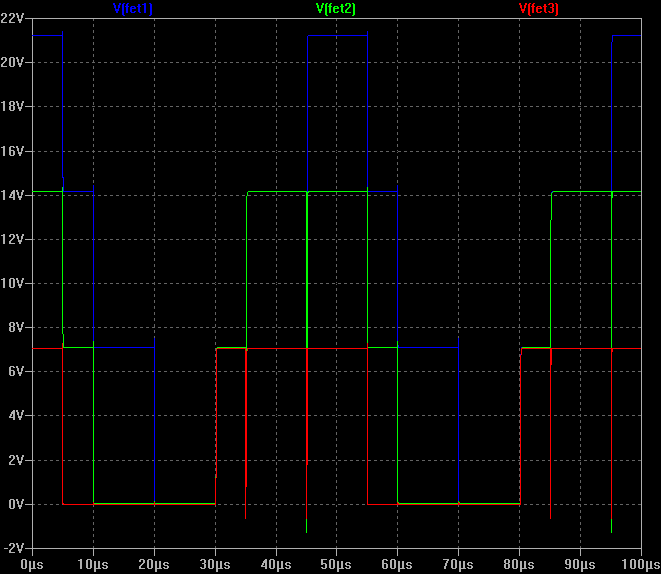Click the 30µs time axis label
Image resolution: width=661 pixels, height=574 pixels.
click(215, 565)
